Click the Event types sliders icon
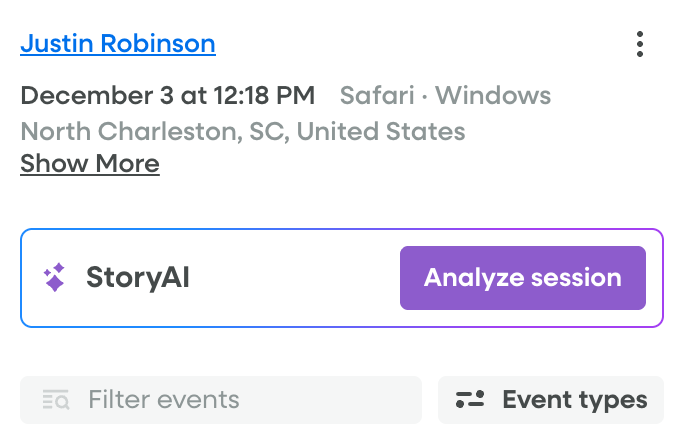Viewport: 684px width, 444px height. (x=470, y=401)
